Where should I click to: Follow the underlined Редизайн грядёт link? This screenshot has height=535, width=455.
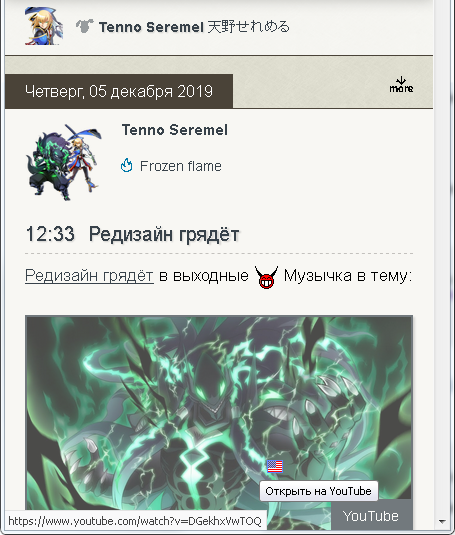pos(89,276)
